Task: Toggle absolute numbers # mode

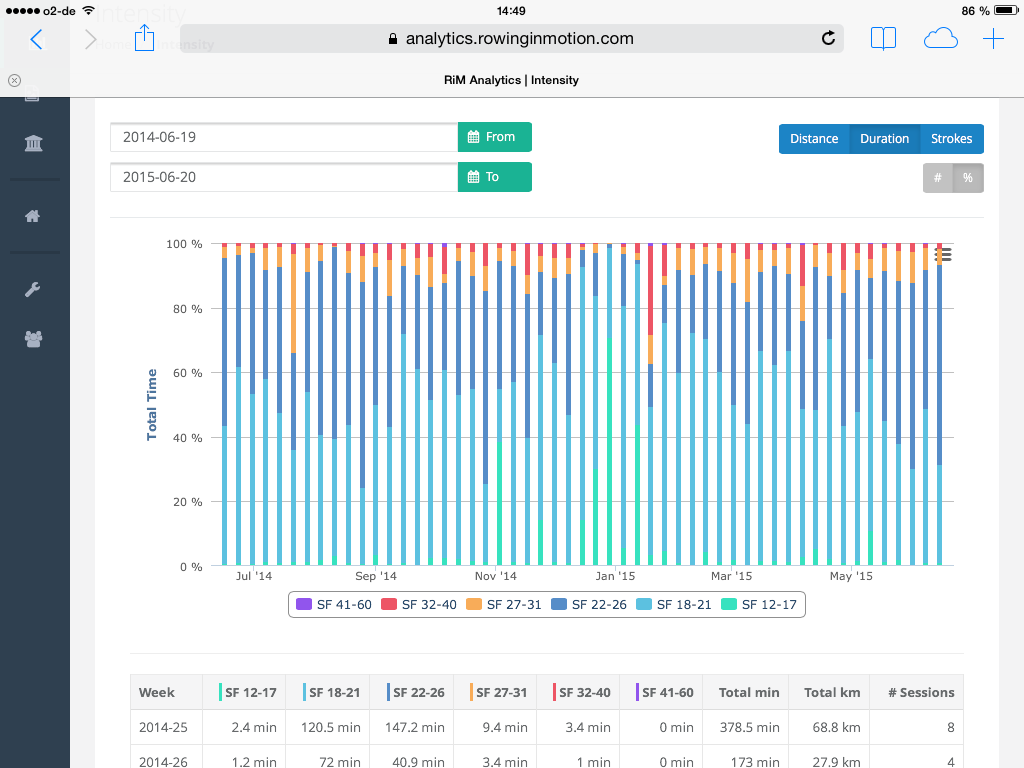Action: click(x=938, y=178)
